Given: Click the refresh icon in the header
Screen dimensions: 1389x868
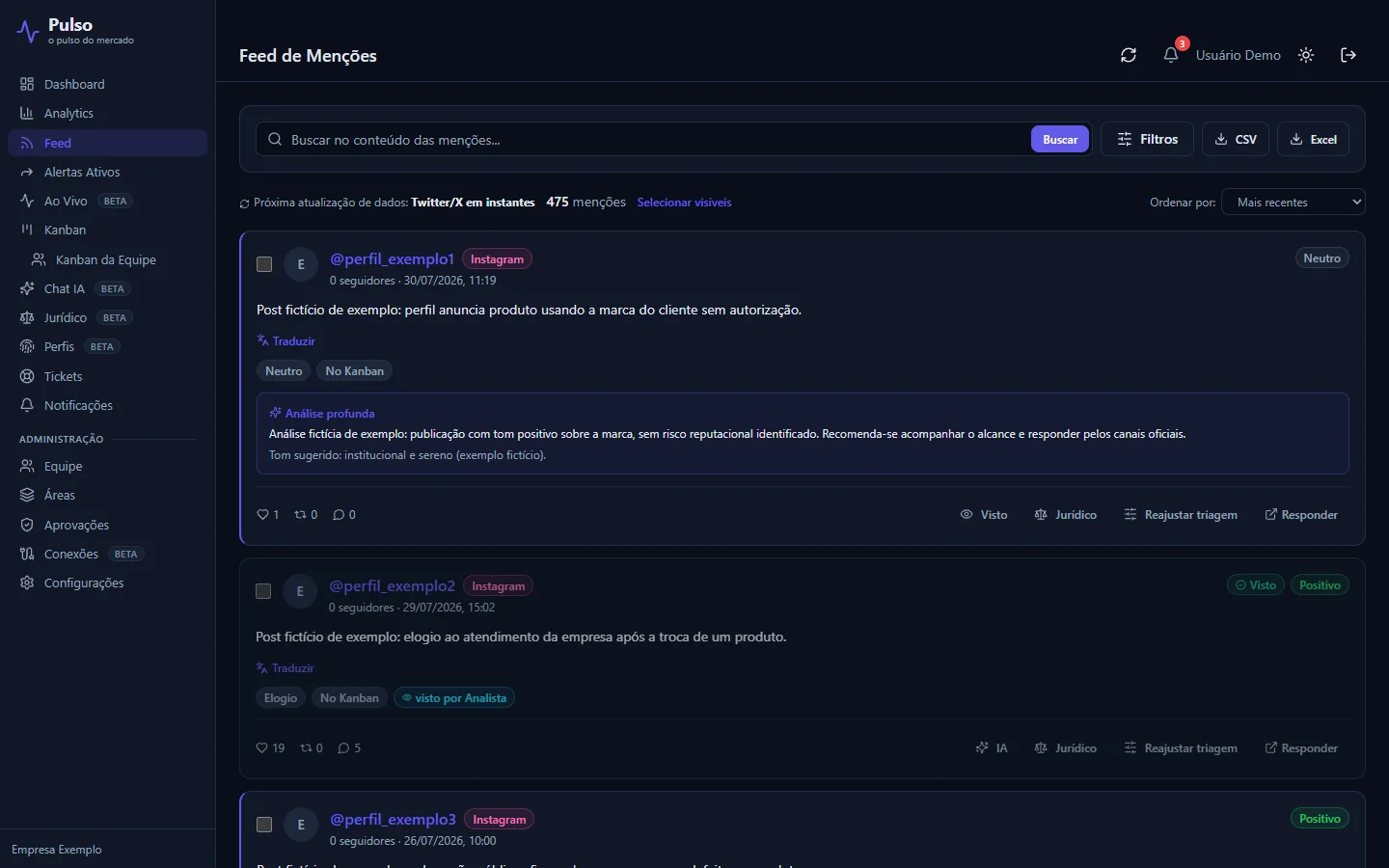Looking at the screenshot, I should [1129, 55].
